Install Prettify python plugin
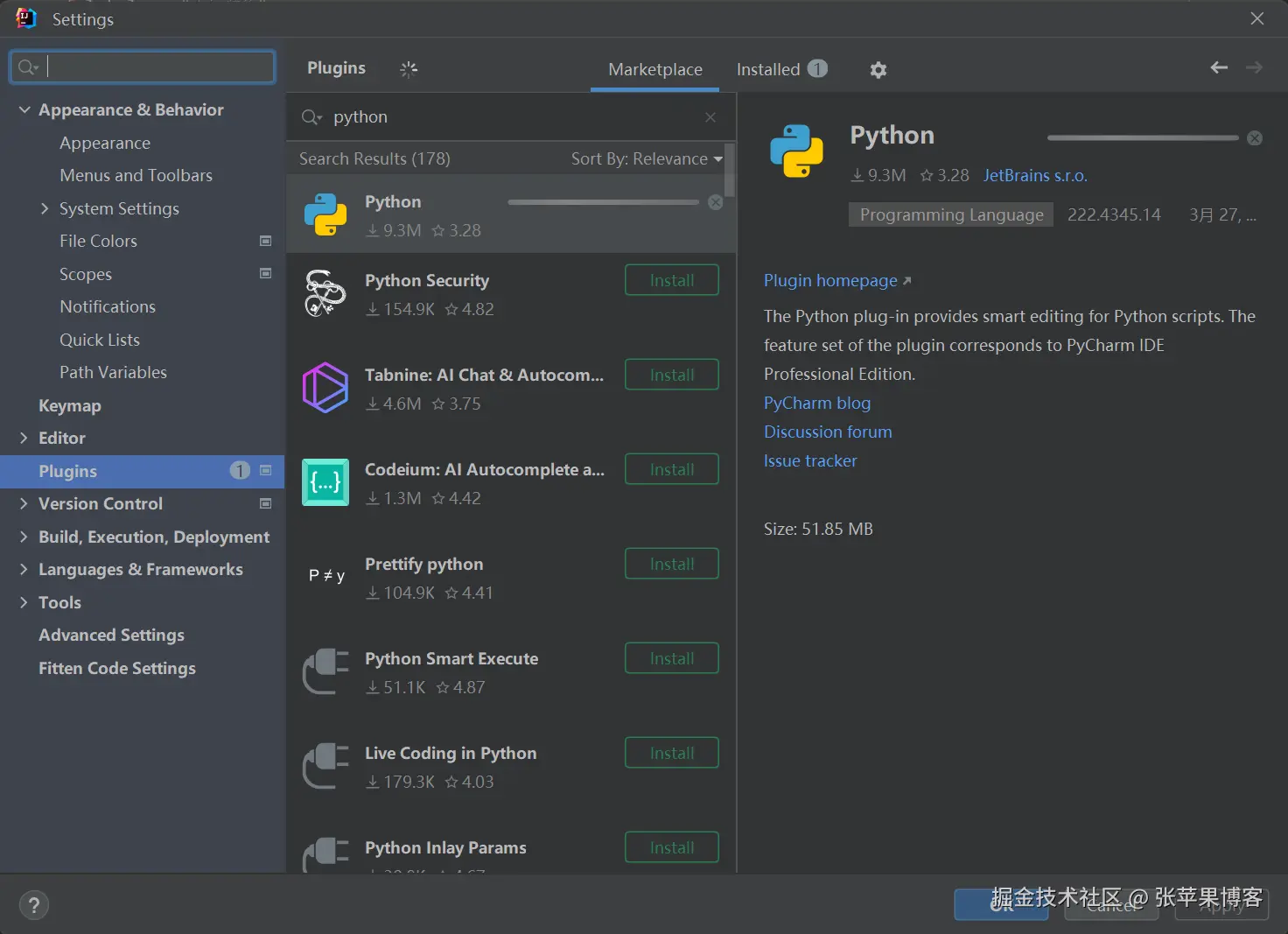 (672, 564)
